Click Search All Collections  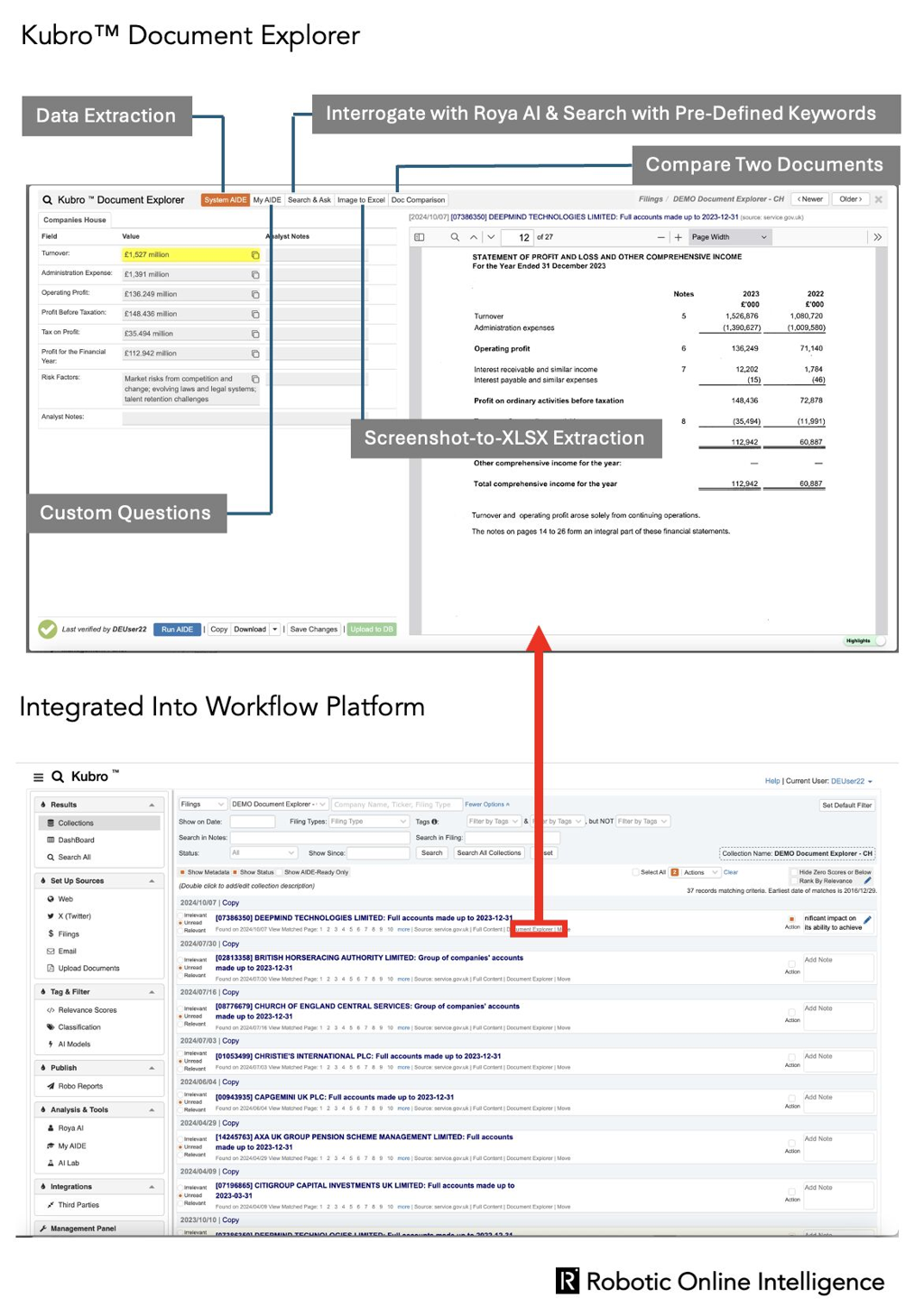489,852
